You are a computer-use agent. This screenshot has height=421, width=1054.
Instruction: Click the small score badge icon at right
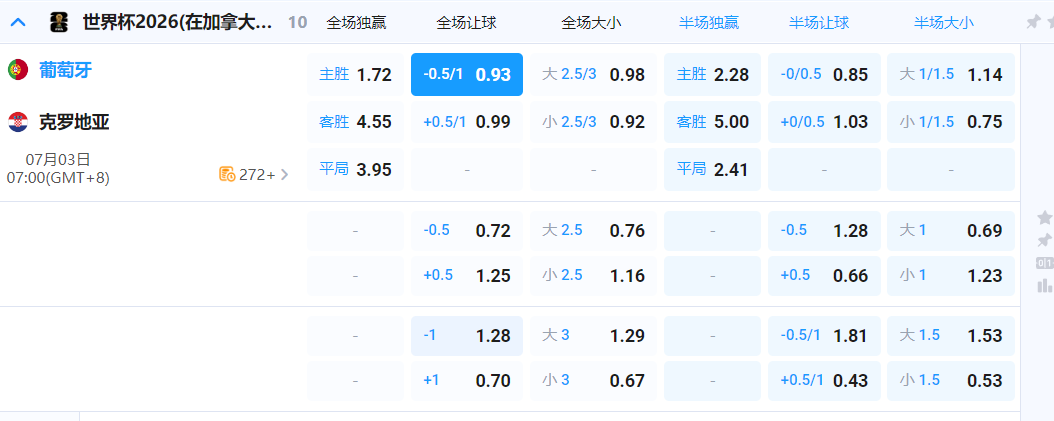click(1045, 263)
